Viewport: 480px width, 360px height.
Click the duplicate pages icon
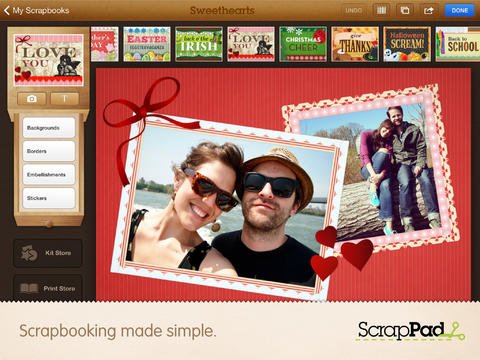405,11
